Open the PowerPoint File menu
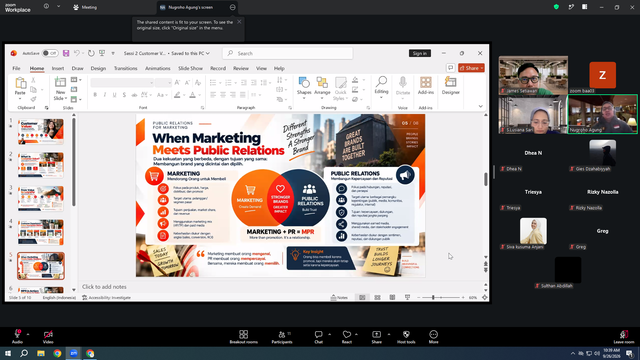640x360 pixels. (16, 68)
